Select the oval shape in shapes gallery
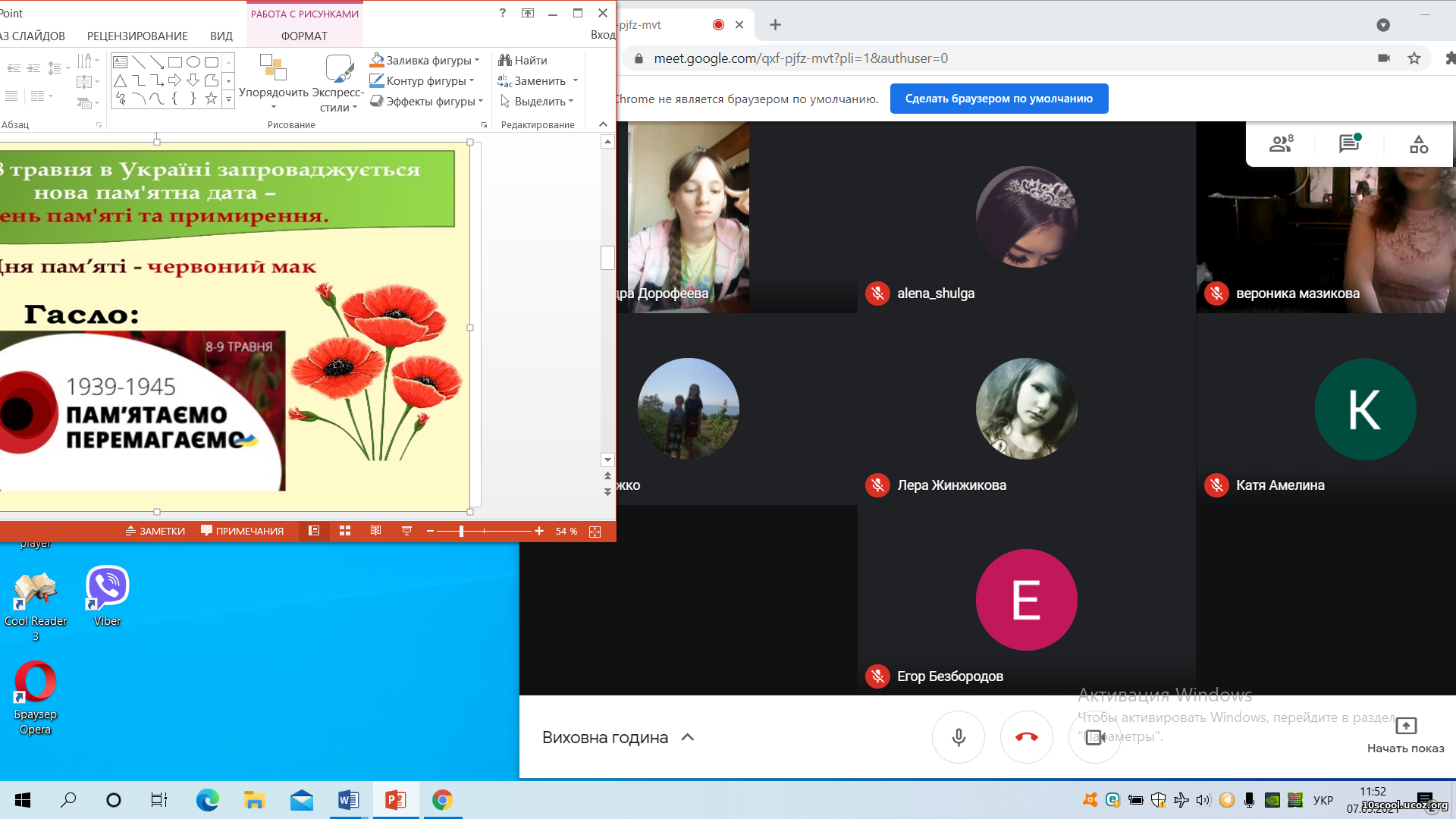This screenshot has width=1456, height=819. coord(193,62)
